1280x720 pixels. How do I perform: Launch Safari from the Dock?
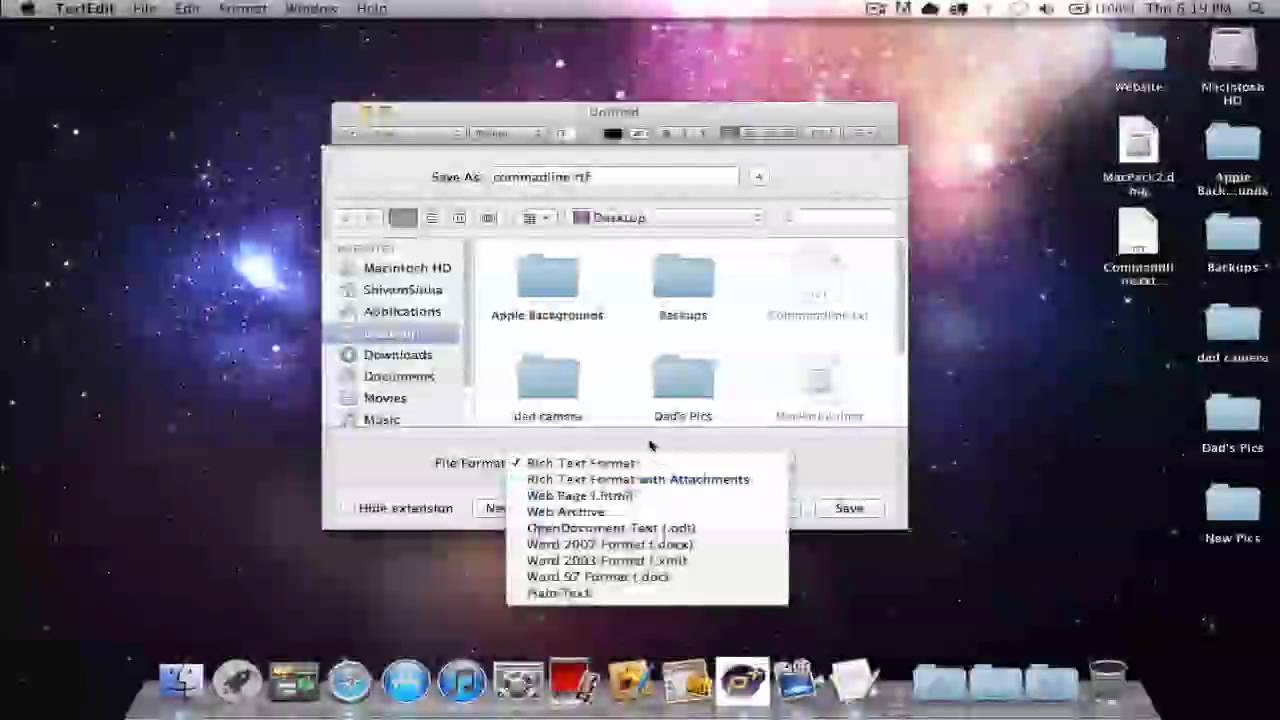[x=350, y=682]
